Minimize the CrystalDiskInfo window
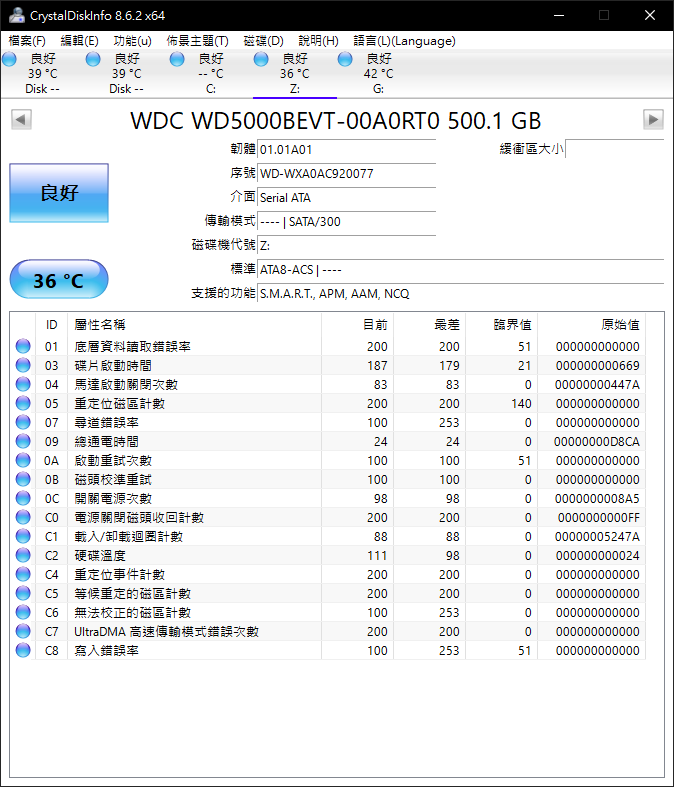Screen dimensions: 674x787 (x=559, y=16)
